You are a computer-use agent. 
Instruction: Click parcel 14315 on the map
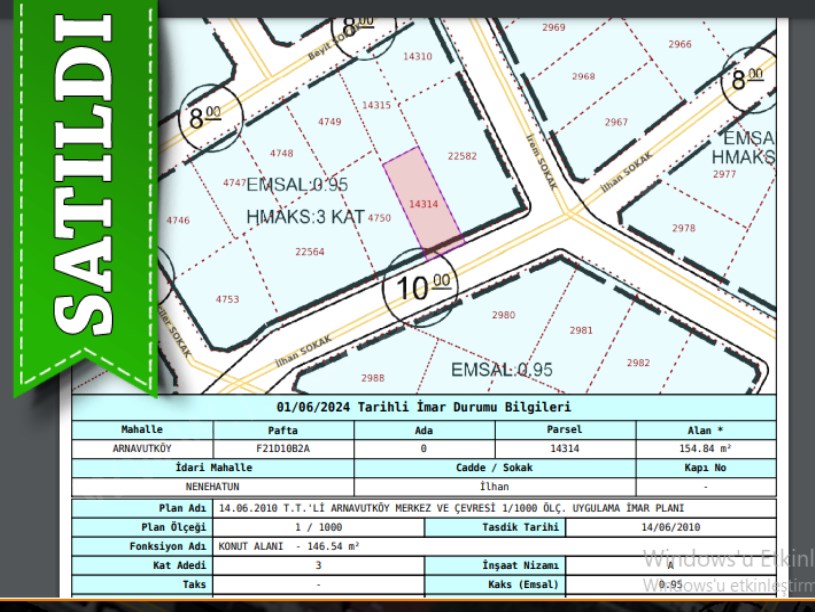coord(376,105)
